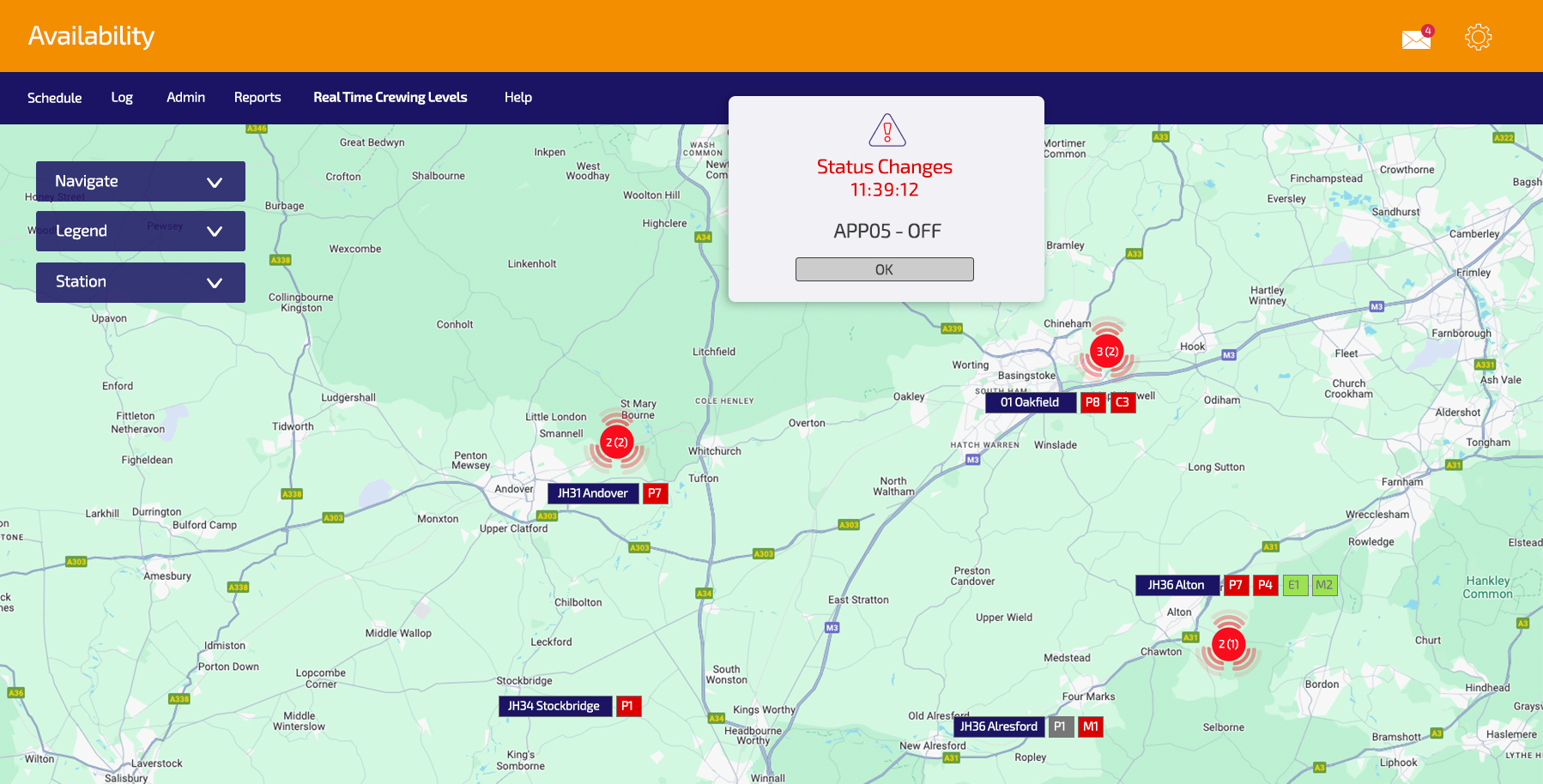The height and width of the screenshot is (784, 1543).
Task: Go to Real Time Crewing Levels
Action: point(390,98)
